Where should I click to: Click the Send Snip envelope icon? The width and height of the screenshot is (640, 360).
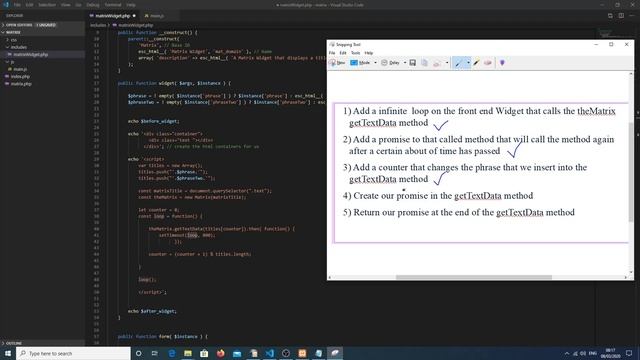coord(437,63)
